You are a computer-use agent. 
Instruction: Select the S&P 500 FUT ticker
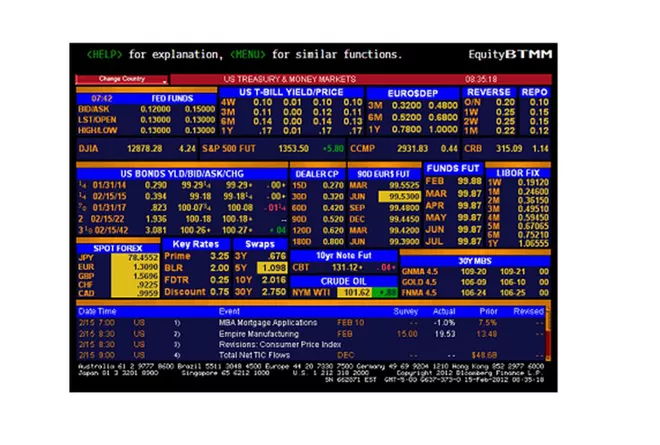[237, 148]
